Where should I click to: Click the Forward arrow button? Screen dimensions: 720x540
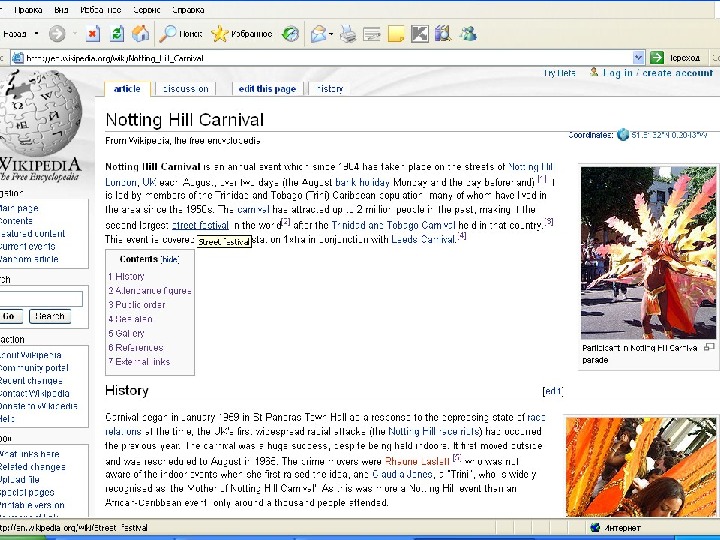tap(57, 34)
